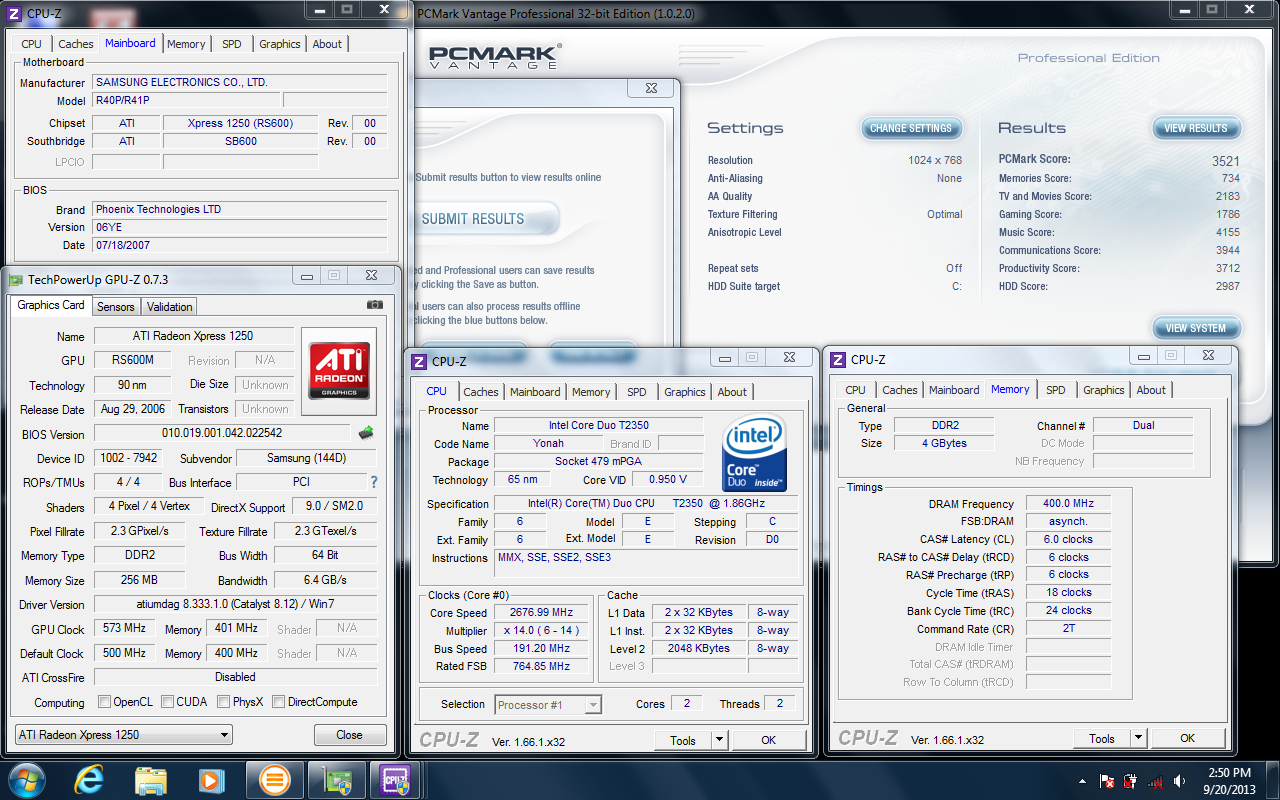
Task: Click the Close button in GPU-Z
Action: (350, 735)
